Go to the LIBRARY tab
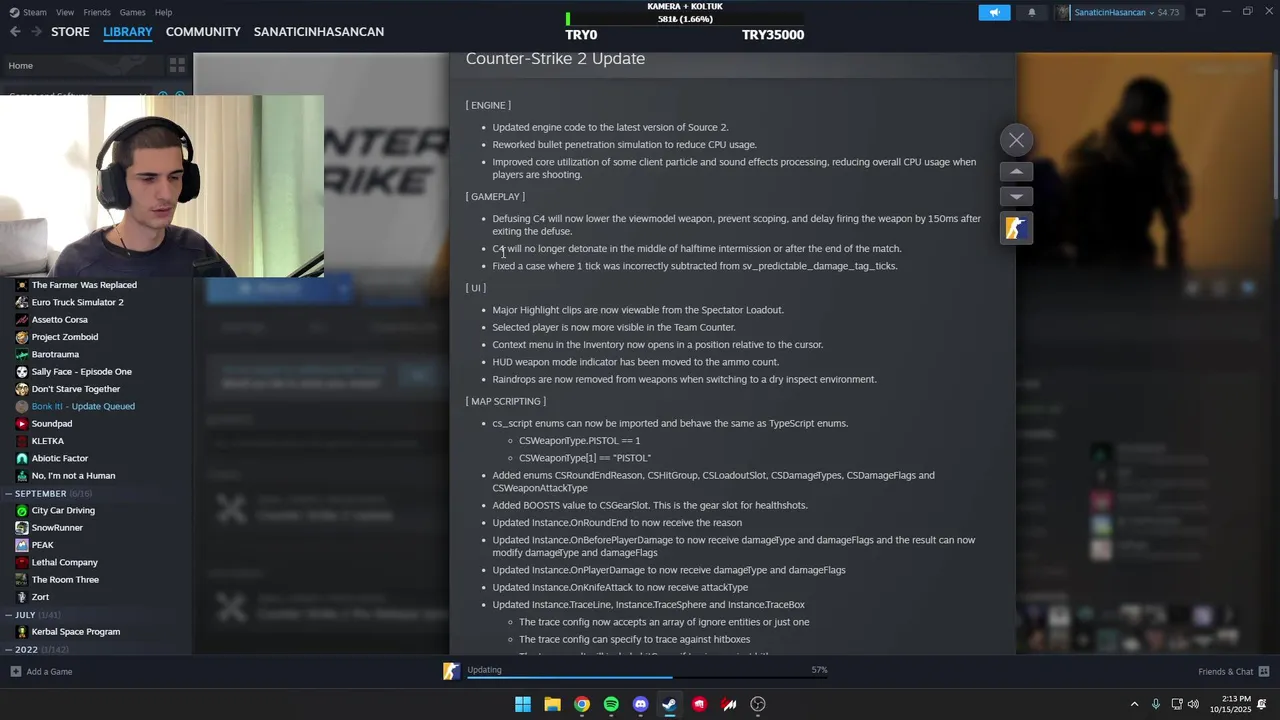Viewport: 1280px width, 720px height. pyautogui.click(x=128, y=32)
